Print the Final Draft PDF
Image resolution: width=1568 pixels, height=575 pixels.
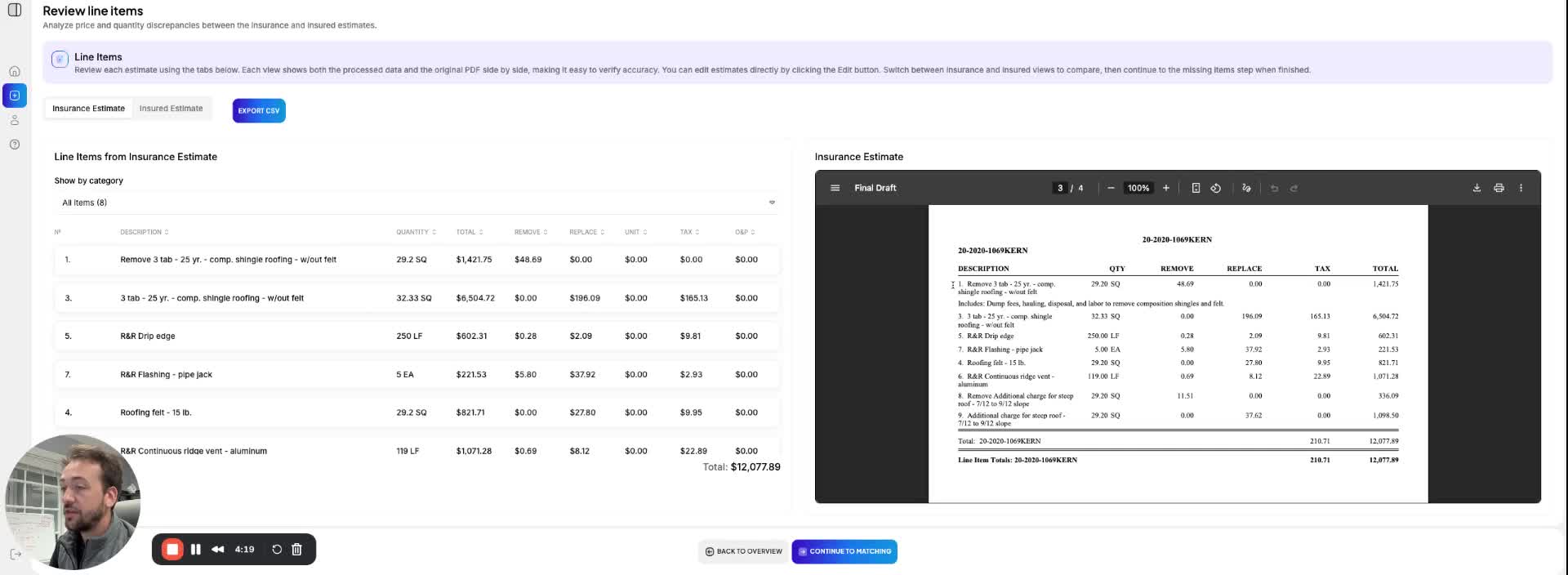click(x=1499, y=188)
